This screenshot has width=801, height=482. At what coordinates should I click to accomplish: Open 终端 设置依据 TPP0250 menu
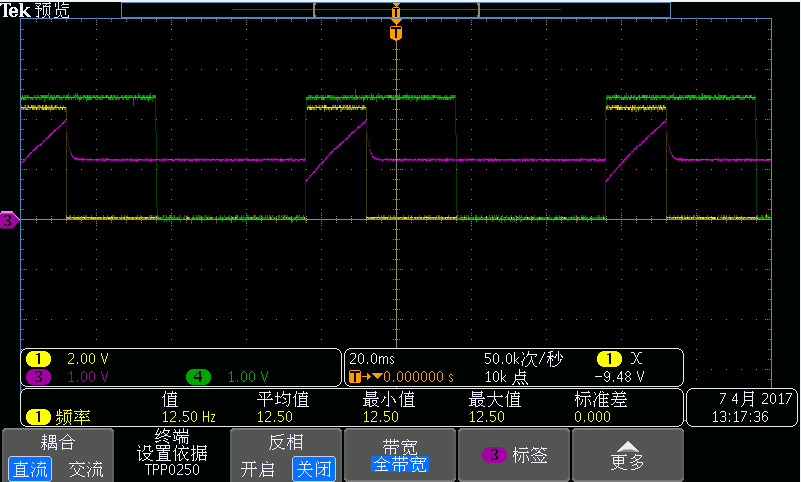(172, 454)
